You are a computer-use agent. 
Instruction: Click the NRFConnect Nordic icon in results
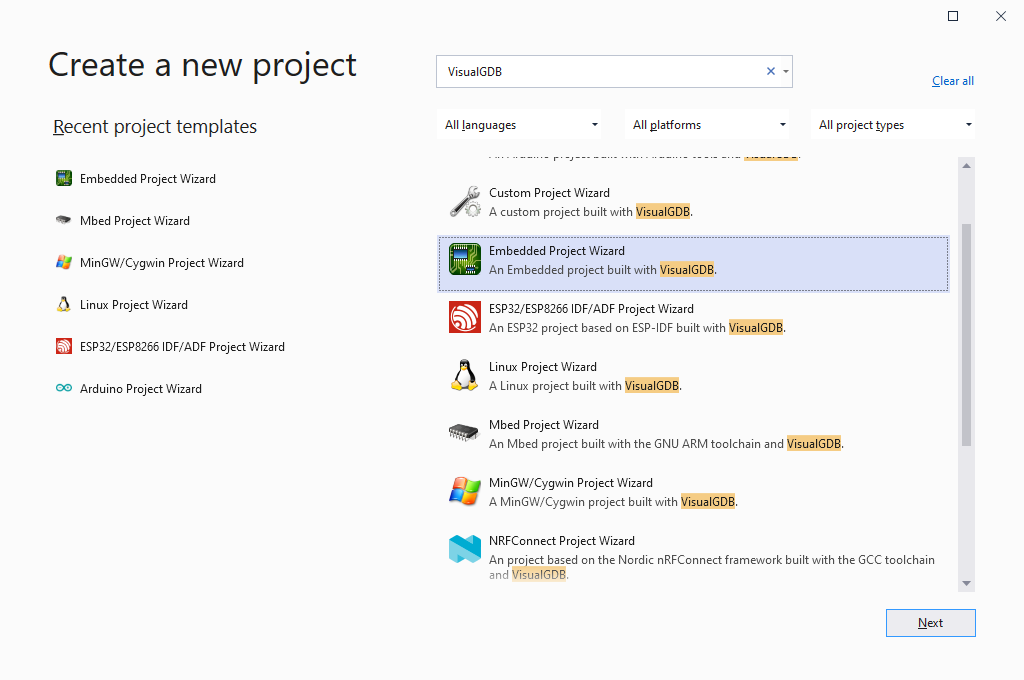(x=465, y=549)
